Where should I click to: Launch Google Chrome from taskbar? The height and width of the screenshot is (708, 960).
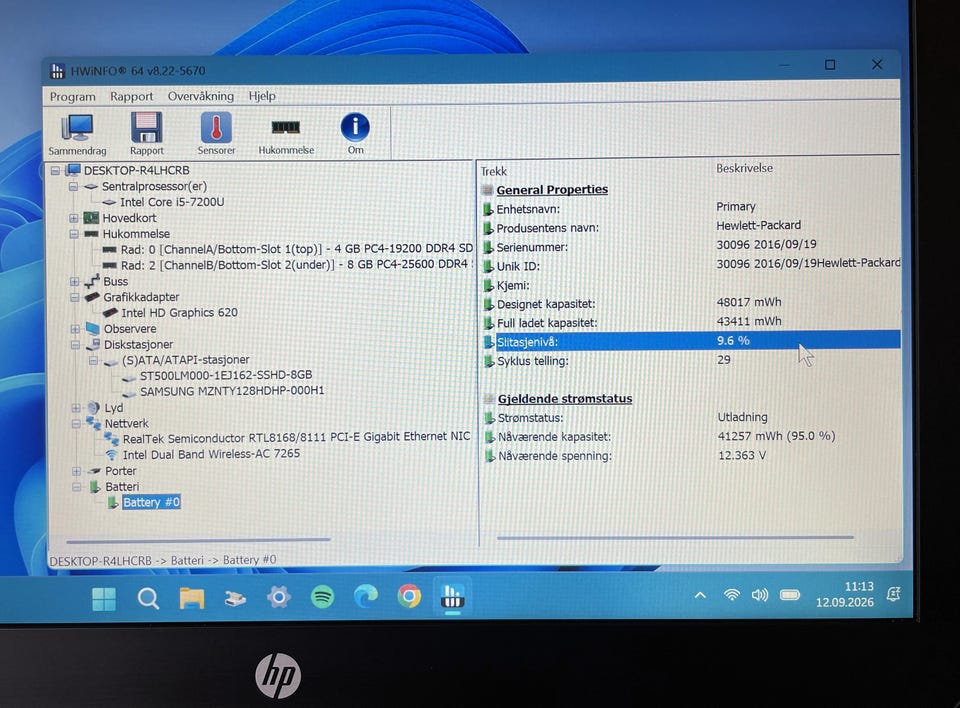point(409,596)
